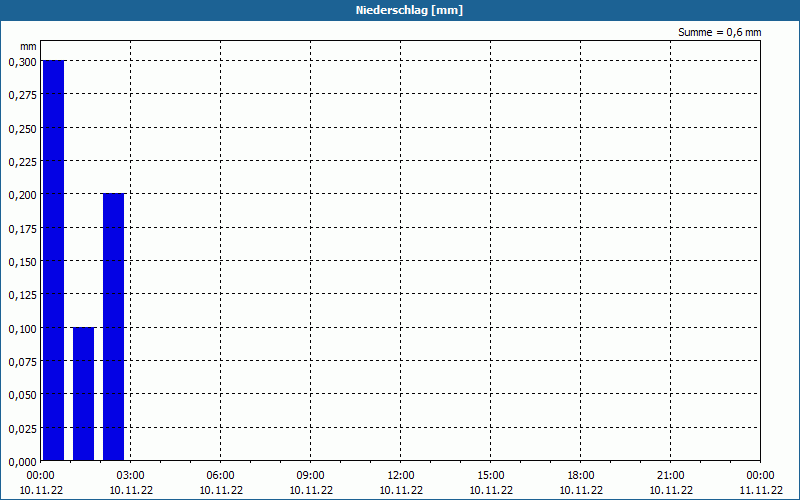The width and height of the screenshot is (800, 500).
Task: Click the 0,075 y-axis label
Action: 23,362
